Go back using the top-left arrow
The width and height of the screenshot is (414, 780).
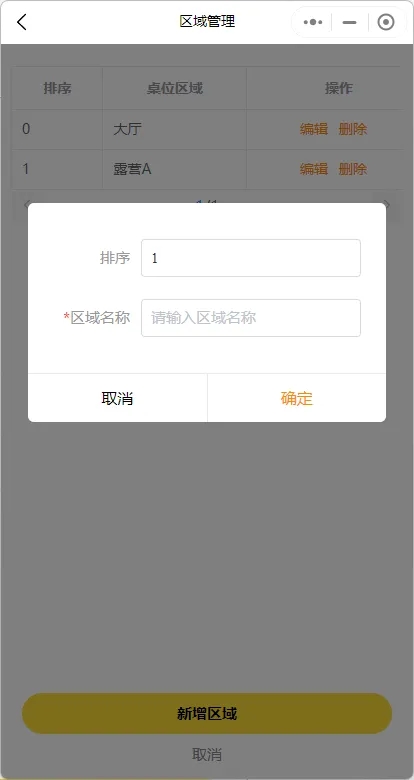click(21, 22)
